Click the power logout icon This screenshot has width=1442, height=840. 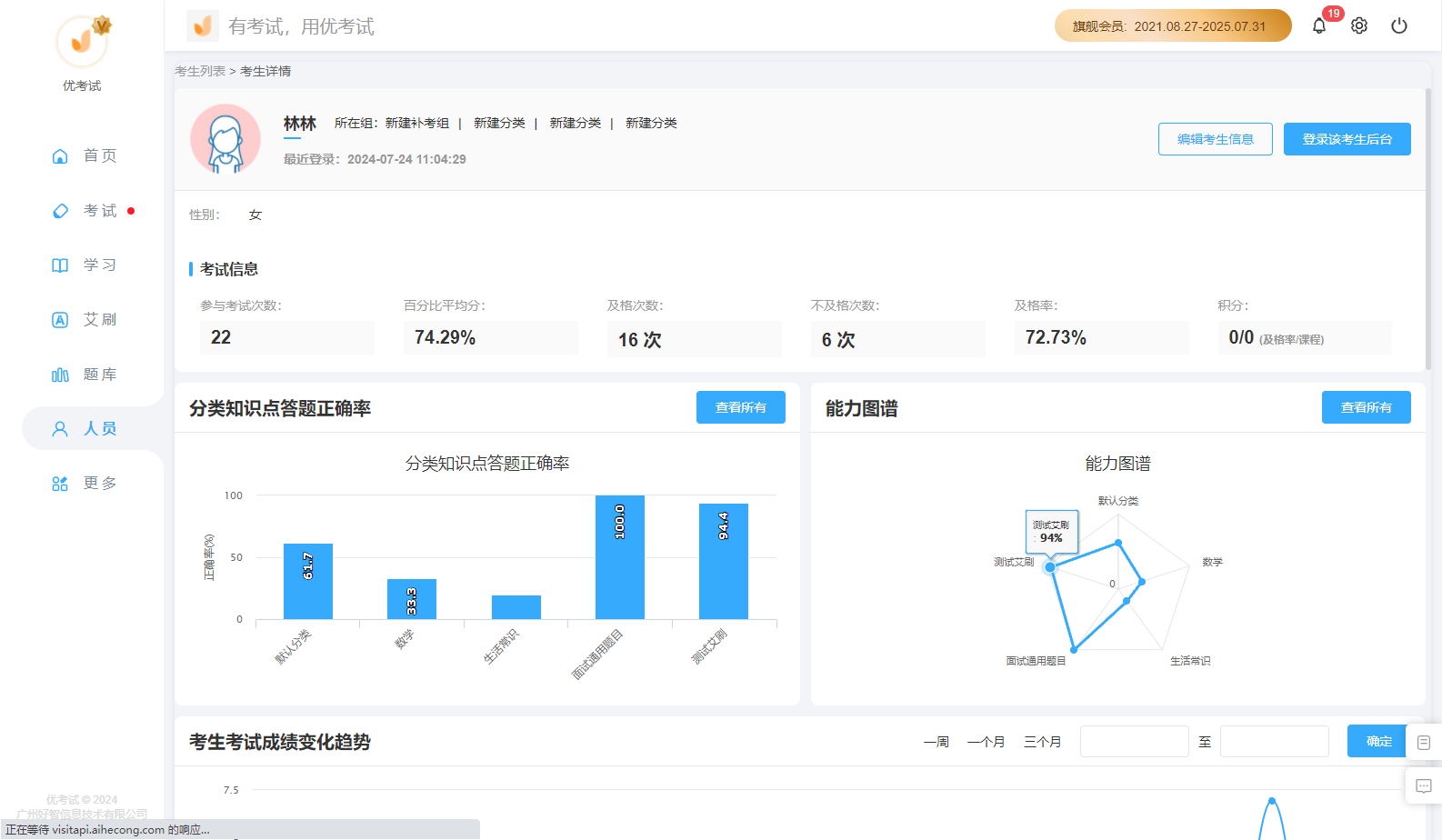(x=1399, y=26)
